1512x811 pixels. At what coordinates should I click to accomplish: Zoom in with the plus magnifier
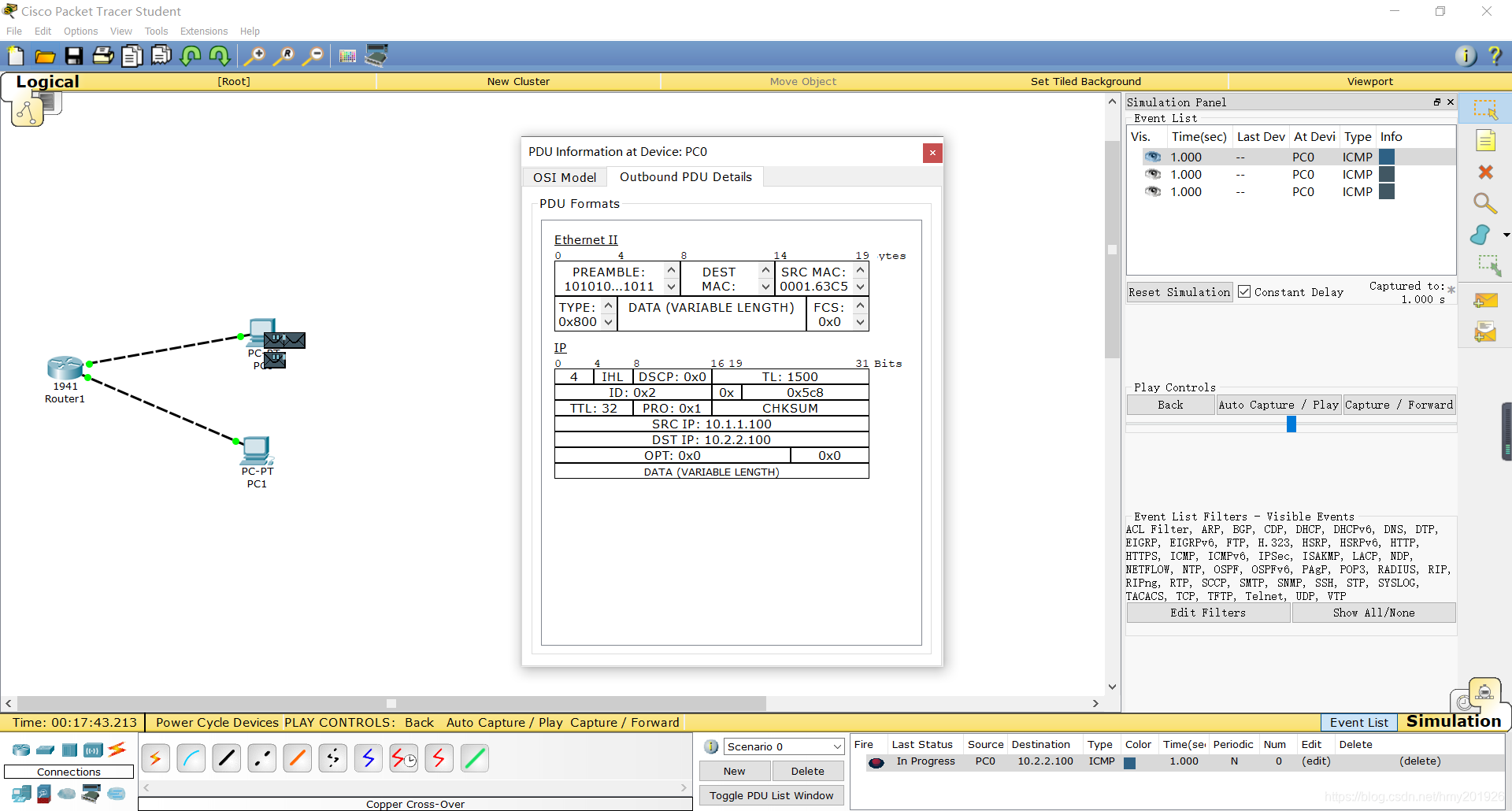(x=254, y=56)
